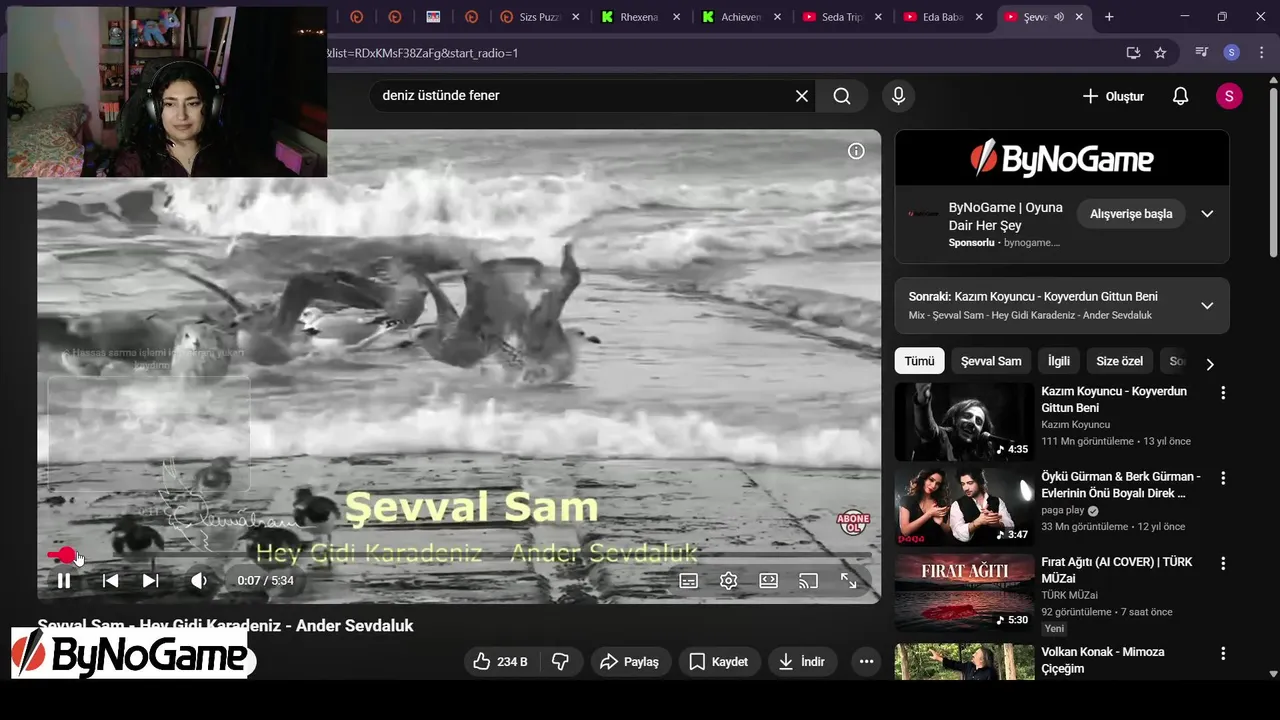Search by voice with microphone

click(898, 96)
